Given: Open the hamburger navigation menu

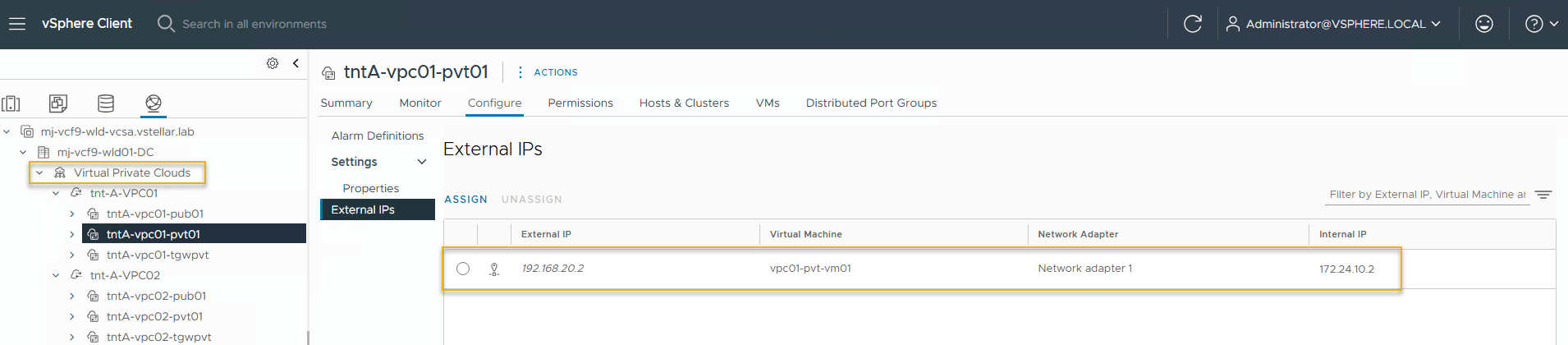Looking at the screenshot, I should pos(17,24).
